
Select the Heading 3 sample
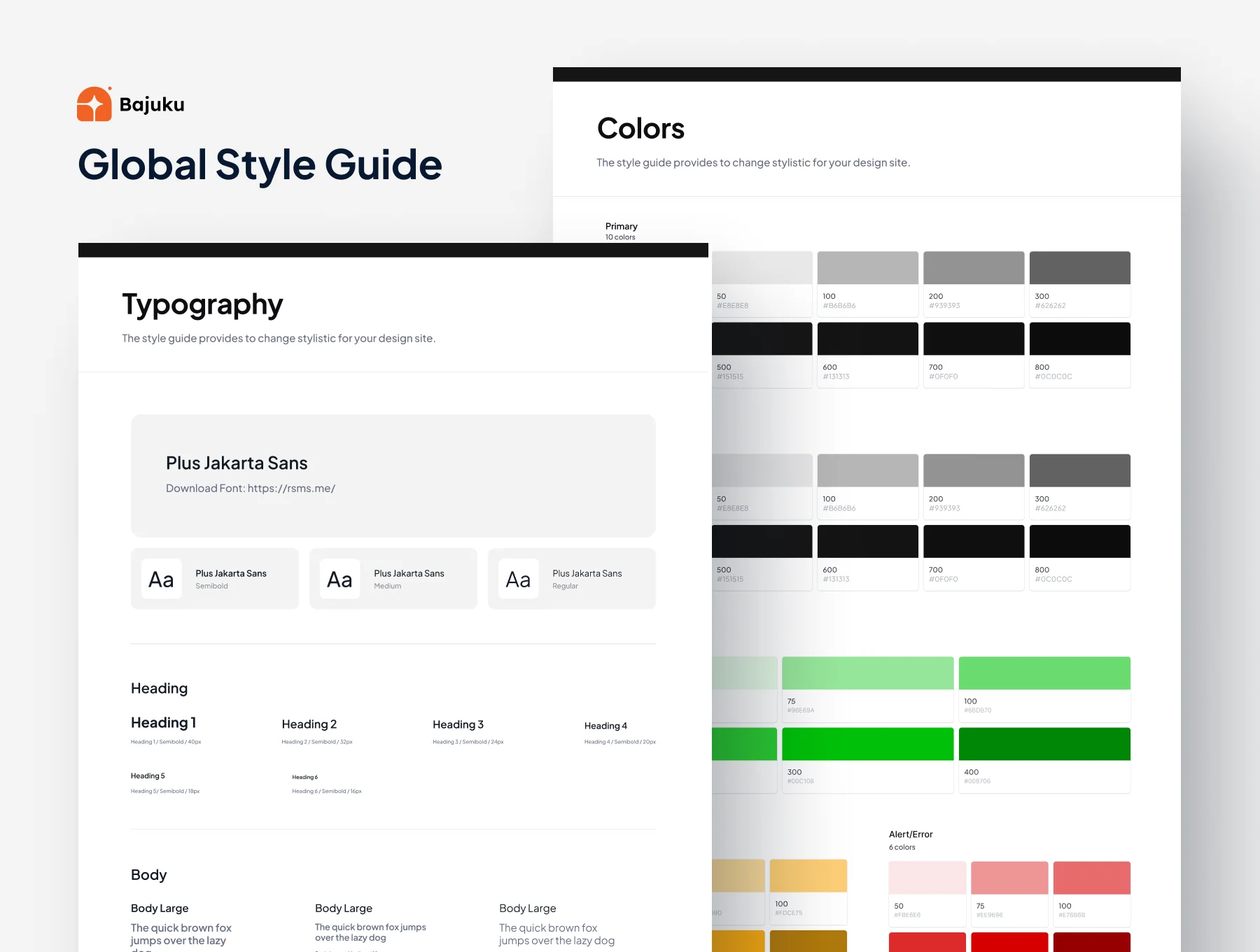458,724
